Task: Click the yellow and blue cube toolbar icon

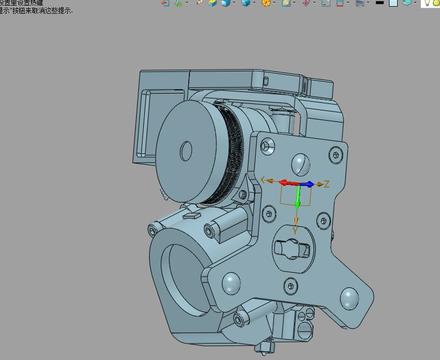Action: click(x=213, y=3)
